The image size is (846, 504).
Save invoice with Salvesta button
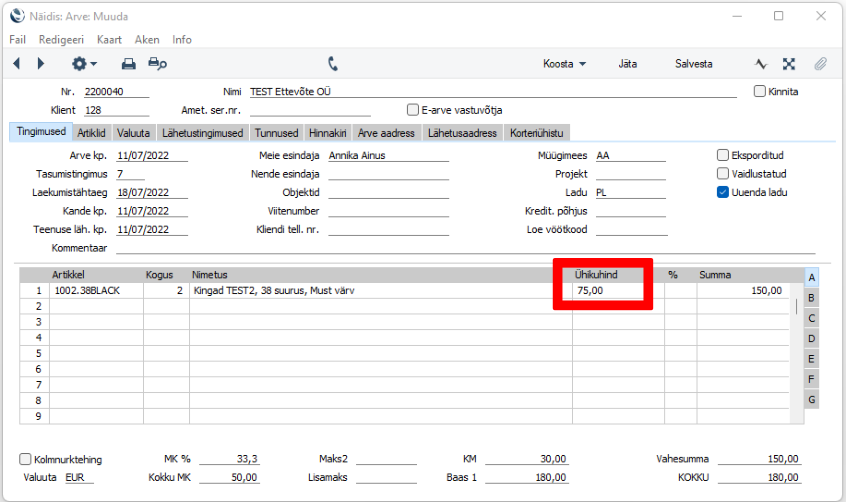pos(693,64)
